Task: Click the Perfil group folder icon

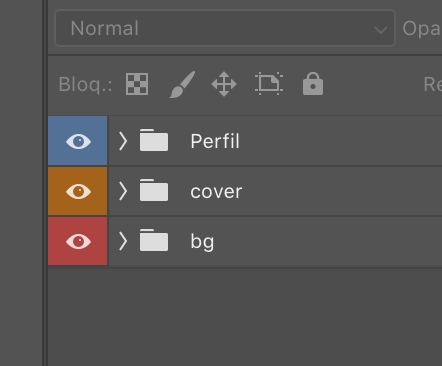Action: [x=154, y=140]
